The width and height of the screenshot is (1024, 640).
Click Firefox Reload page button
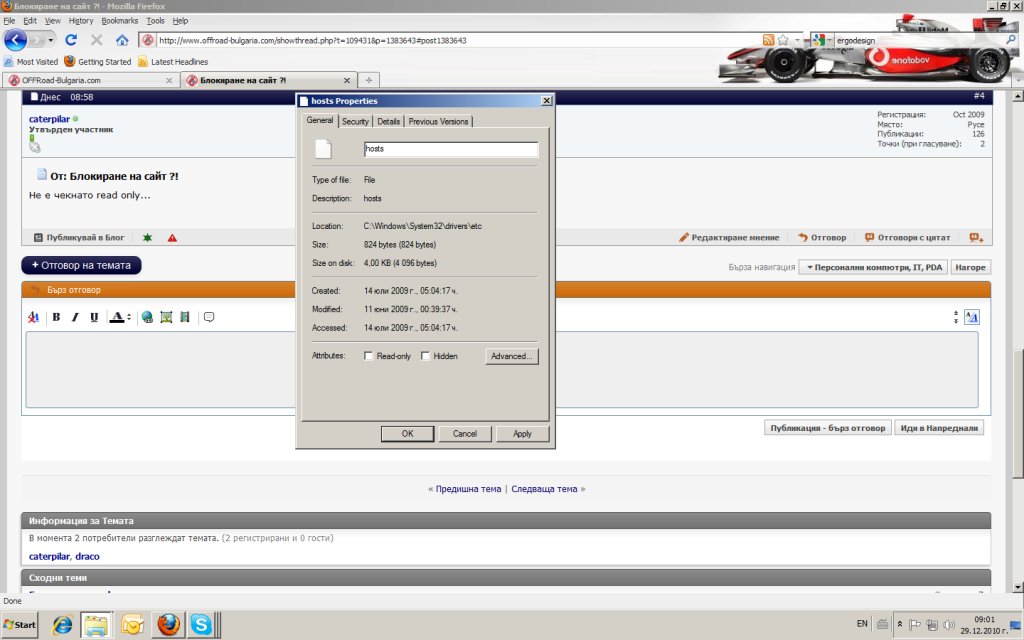tap(71, 40)
